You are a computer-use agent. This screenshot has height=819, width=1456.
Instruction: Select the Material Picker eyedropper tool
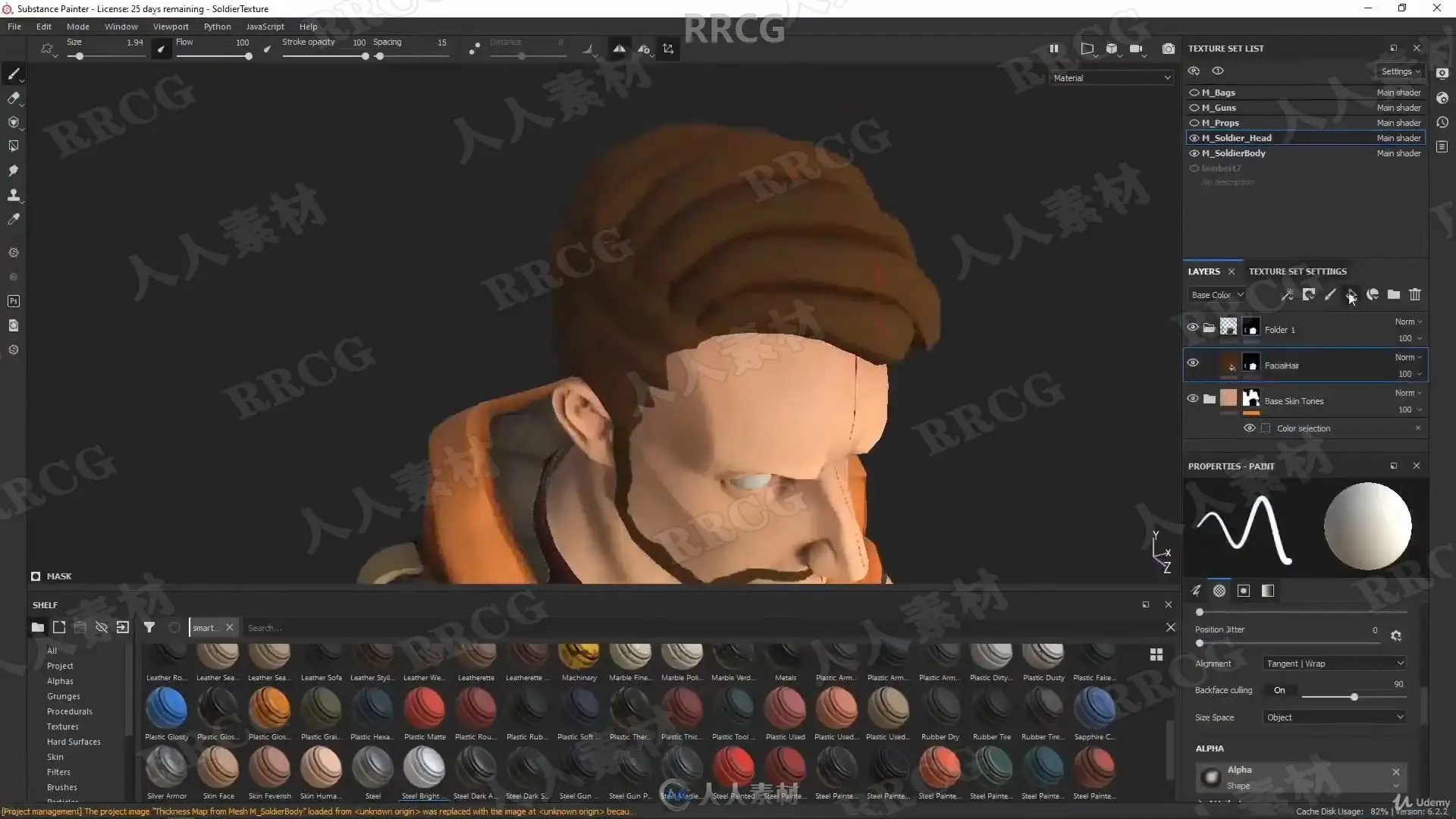(x=13, y=219)
